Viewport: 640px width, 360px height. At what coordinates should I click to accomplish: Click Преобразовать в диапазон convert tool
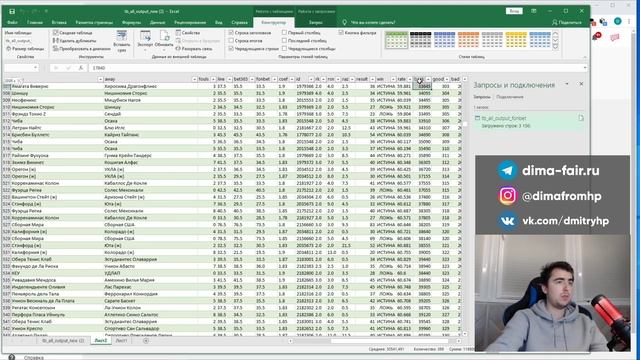81,49
